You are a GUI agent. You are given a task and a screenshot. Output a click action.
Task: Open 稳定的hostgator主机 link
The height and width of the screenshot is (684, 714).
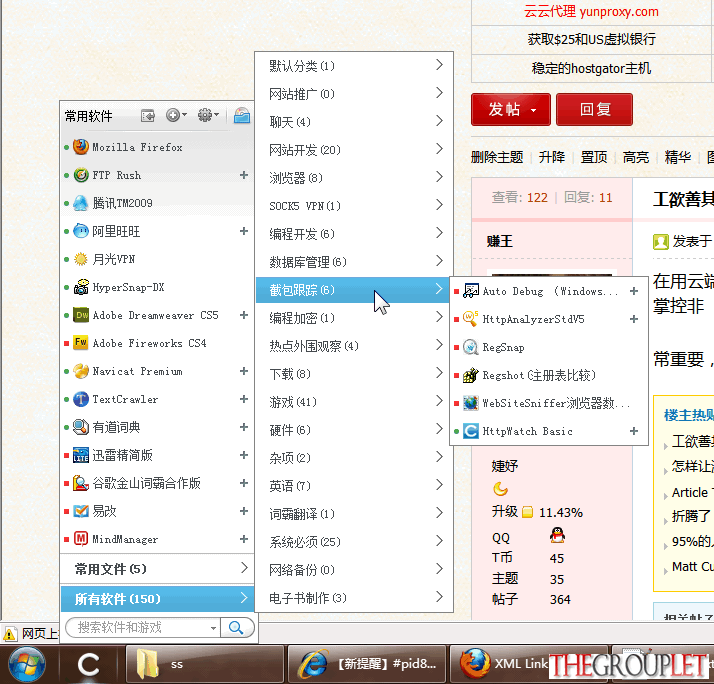click(591, 68)
